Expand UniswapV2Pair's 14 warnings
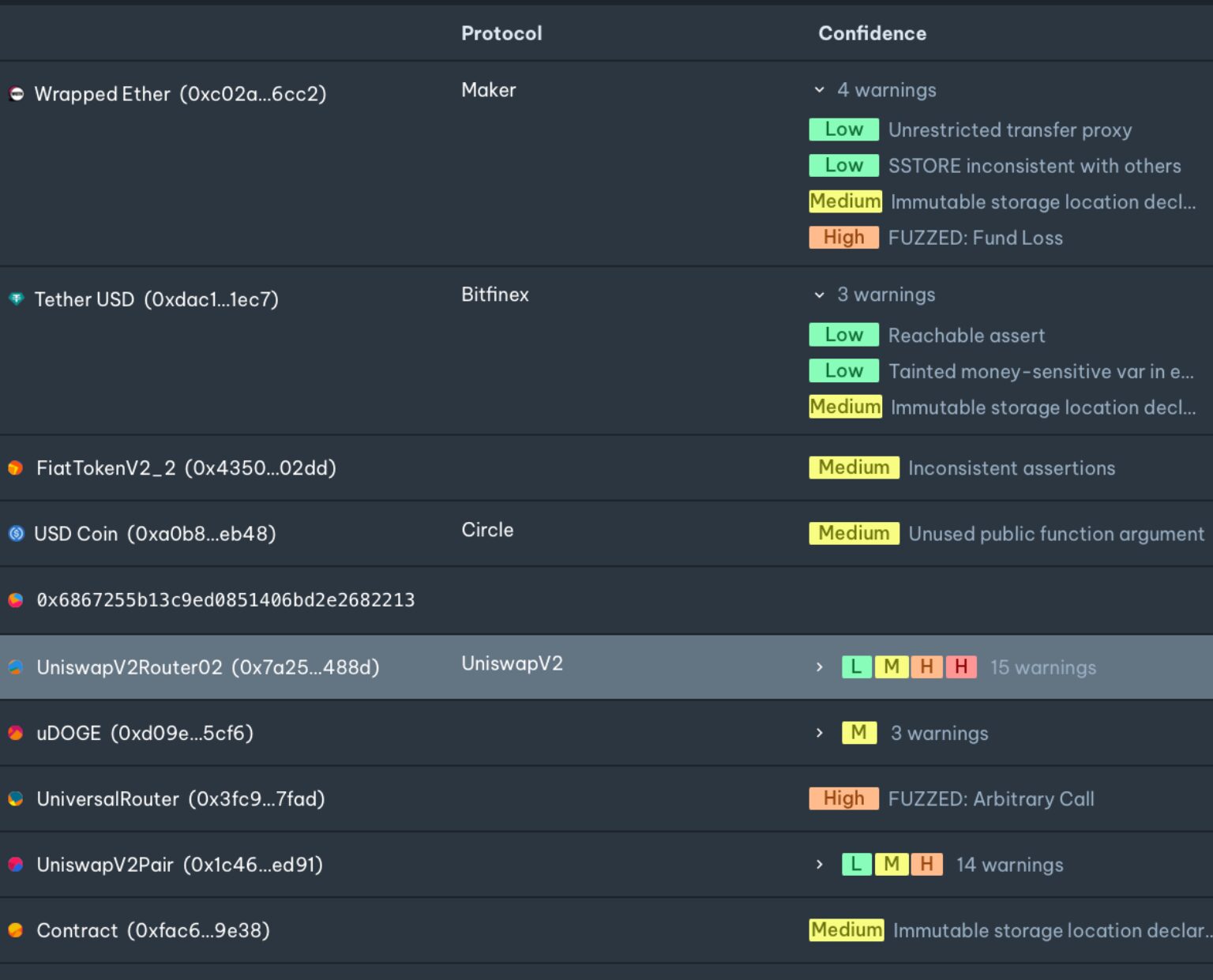 (819, 865)
